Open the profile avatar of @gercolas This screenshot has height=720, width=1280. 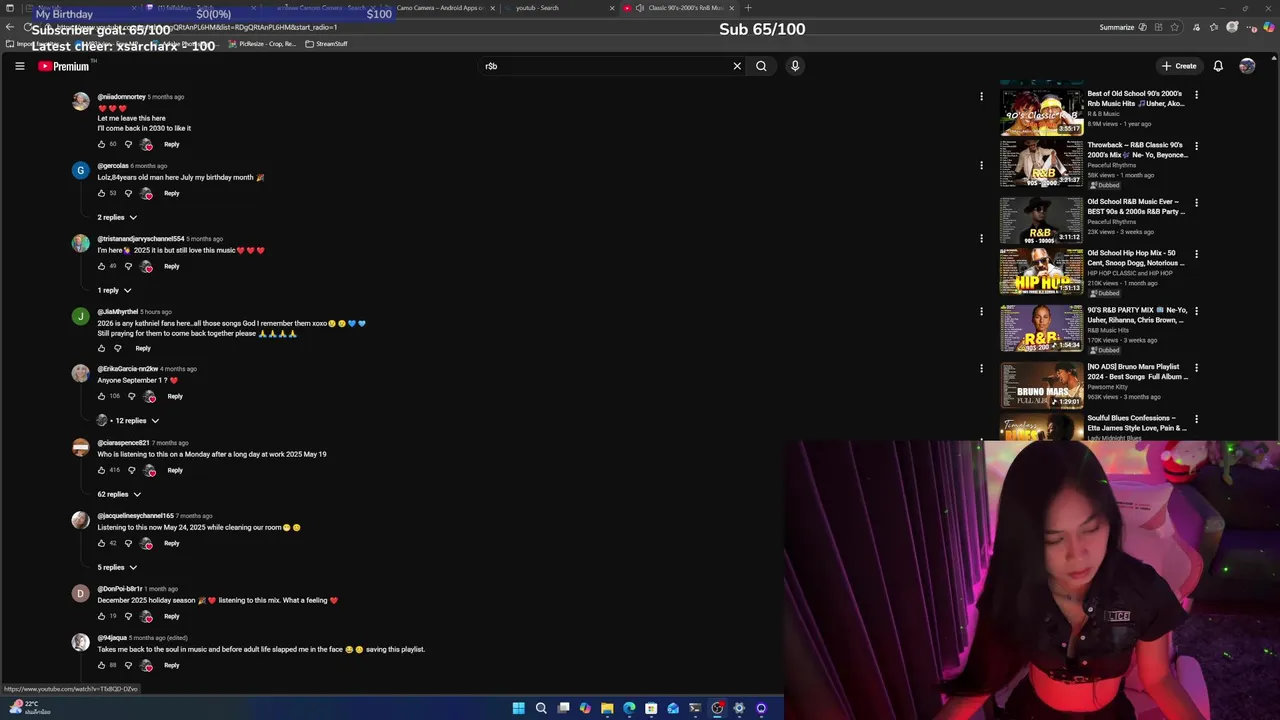pos(80,170)
